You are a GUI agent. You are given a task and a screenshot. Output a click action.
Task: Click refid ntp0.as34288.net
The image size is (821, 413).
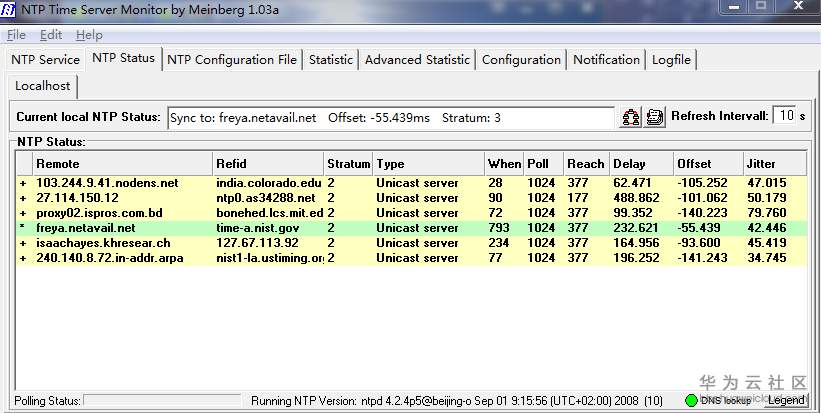(266, 198)
